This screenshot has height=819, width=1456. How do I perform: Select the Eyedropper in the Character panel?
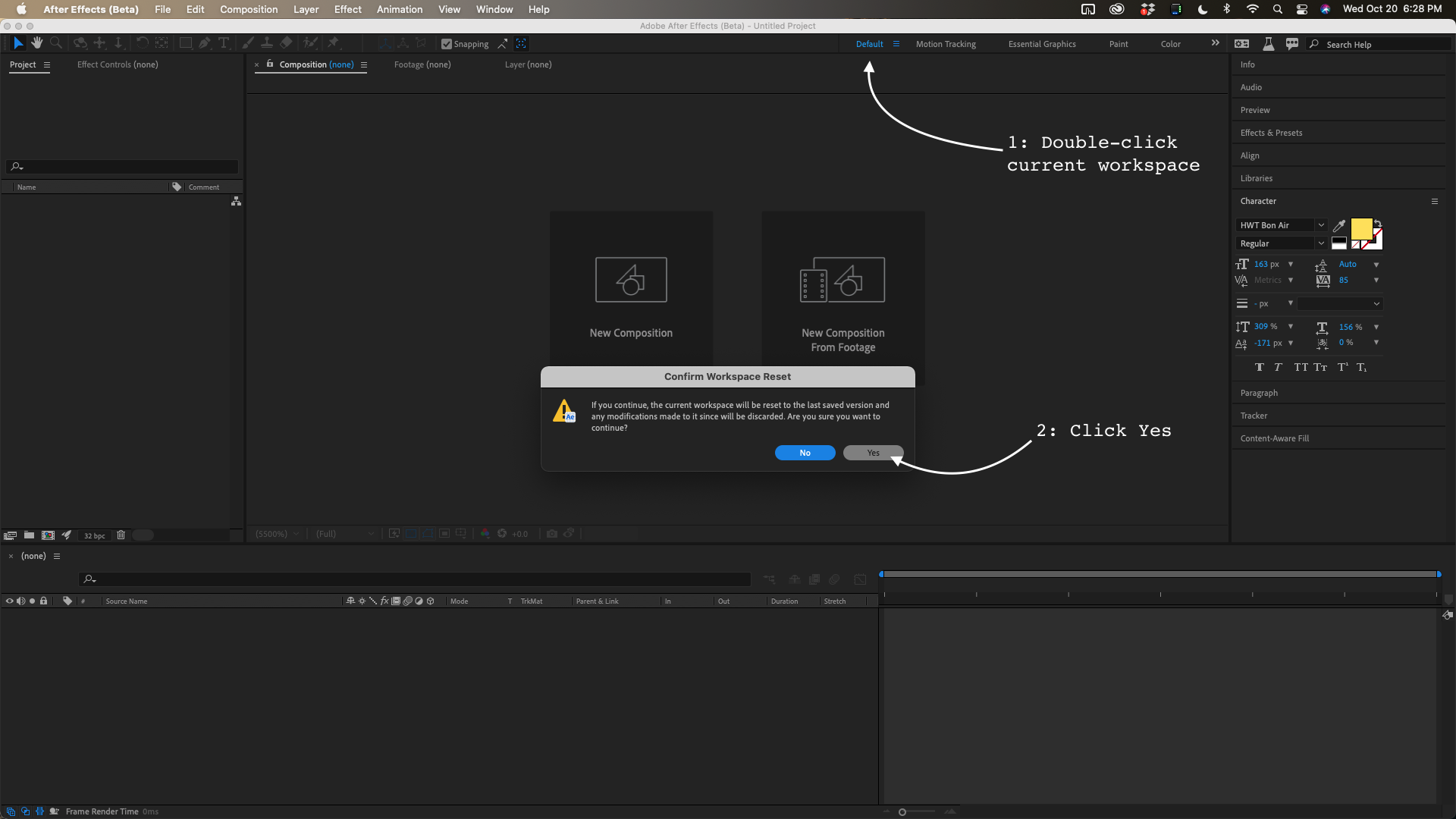pos(1338,225)
